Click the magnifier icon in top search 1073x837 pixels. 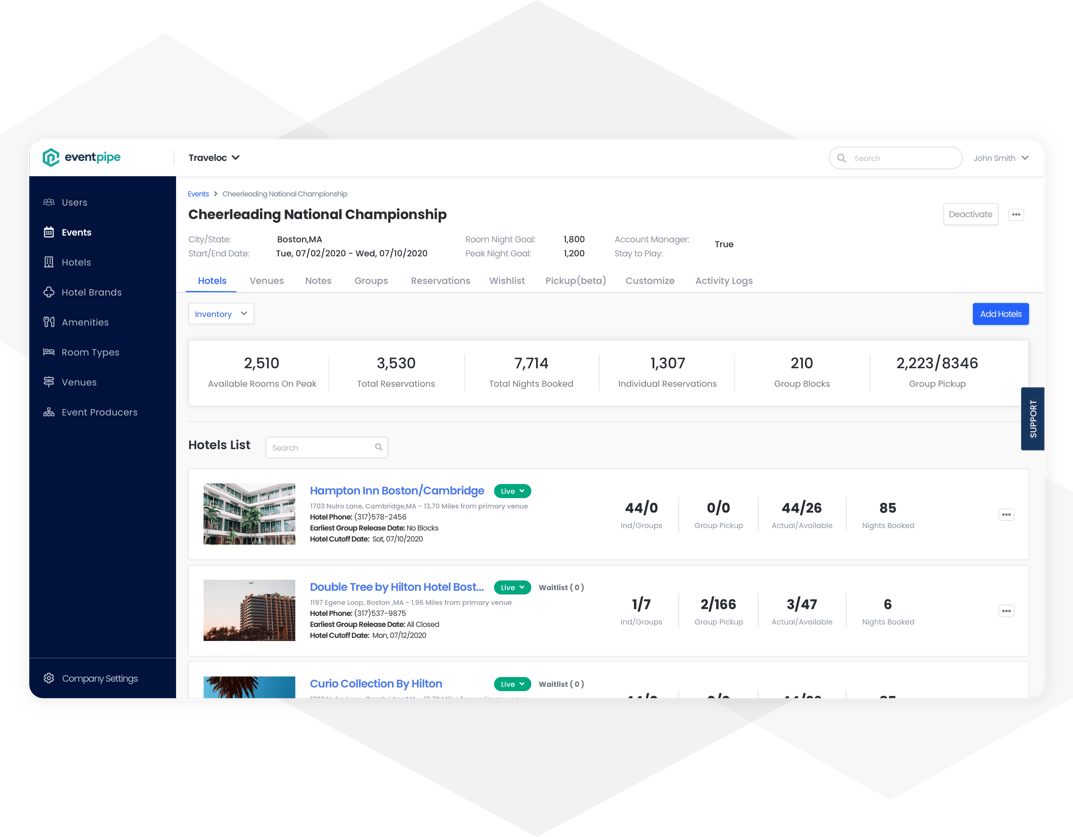click(x=842, y=158)
